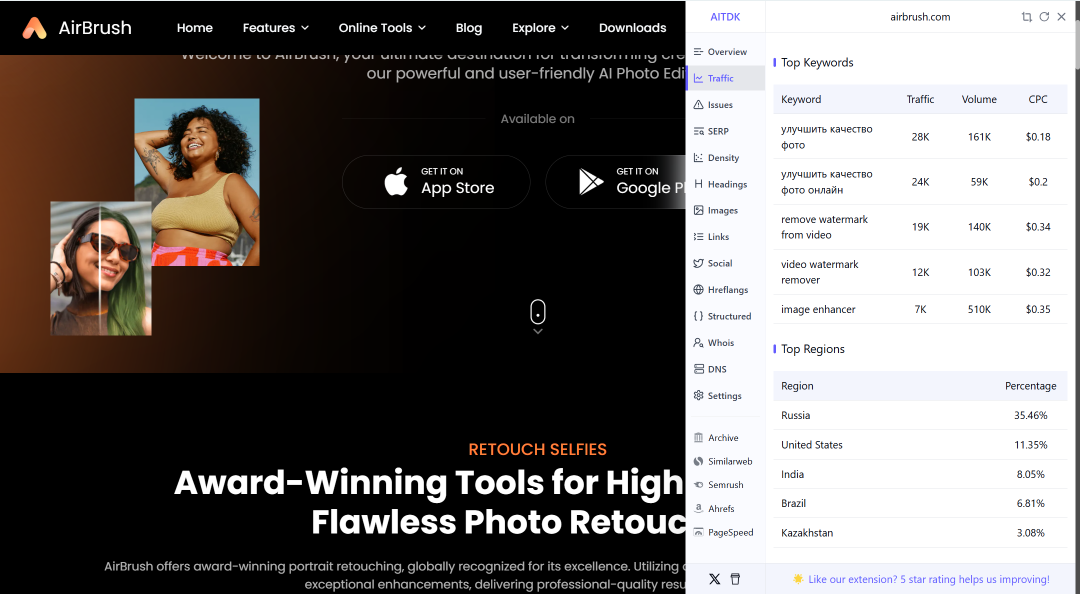The height and width of the screenshot is (594, 1080).
Task: Expand the Features dropdown menu
Action: 276,28
